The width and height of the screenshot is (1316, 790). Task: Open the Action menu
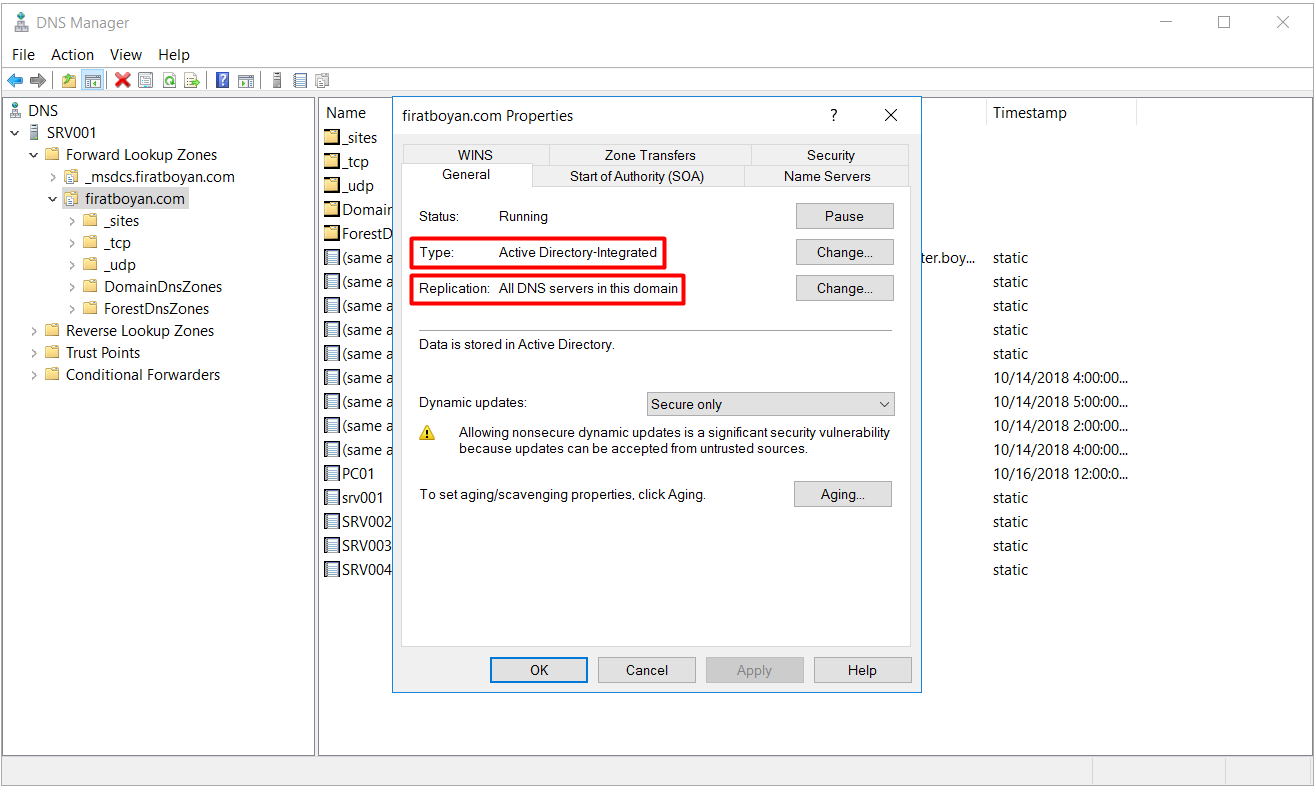point(72,55)
